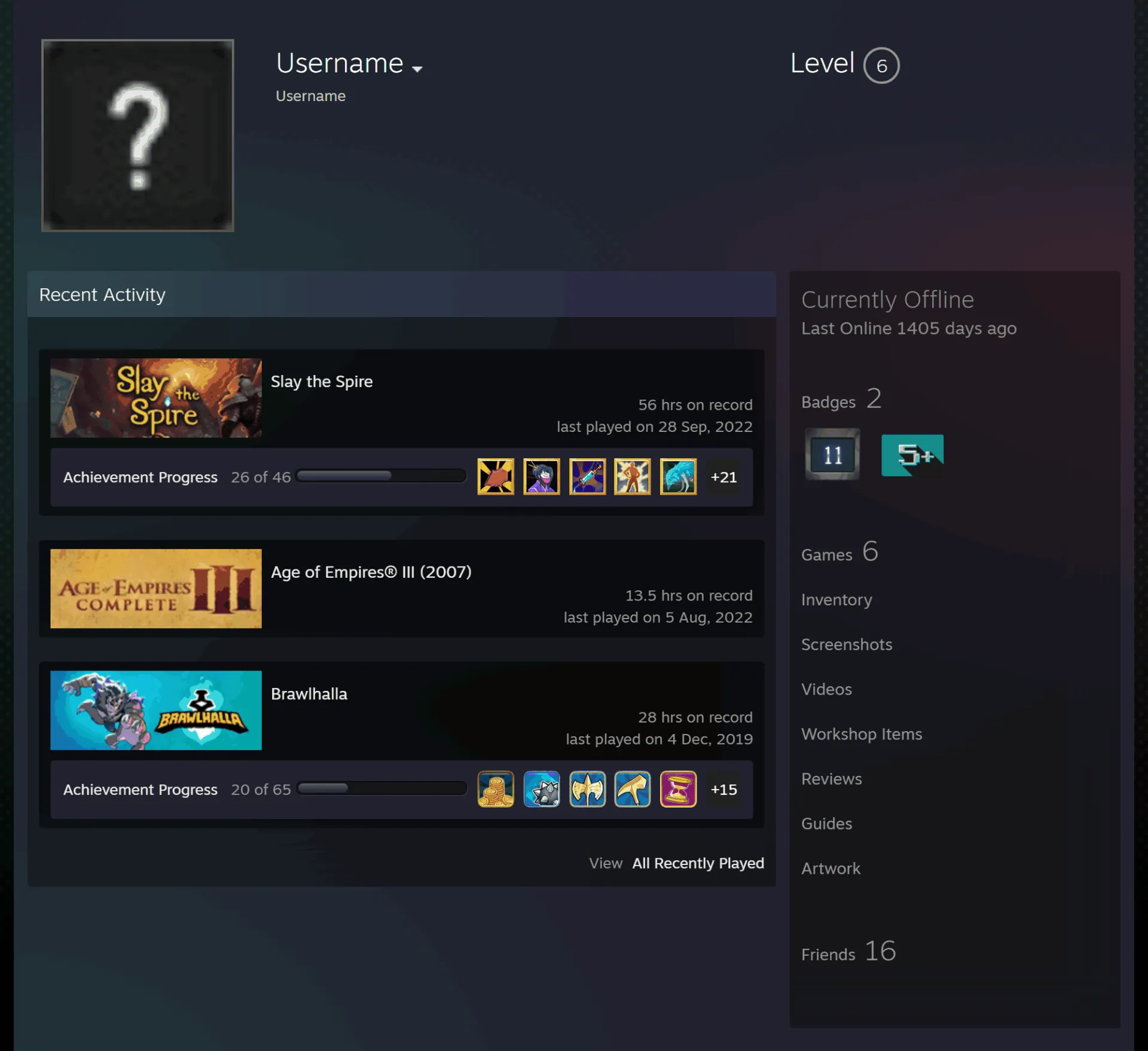This screenshot has width=1148, height=1051.
Task: Open the Age of Empires® III (2007) title
Action: click(x=371, y=572)
